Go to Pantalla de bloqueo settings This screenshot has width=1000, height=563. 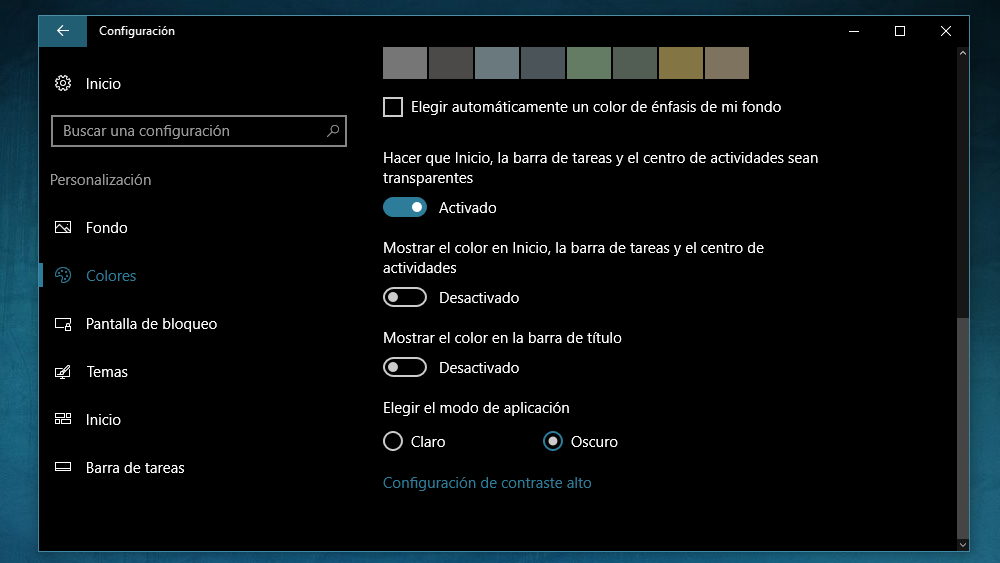coord(151,324)
